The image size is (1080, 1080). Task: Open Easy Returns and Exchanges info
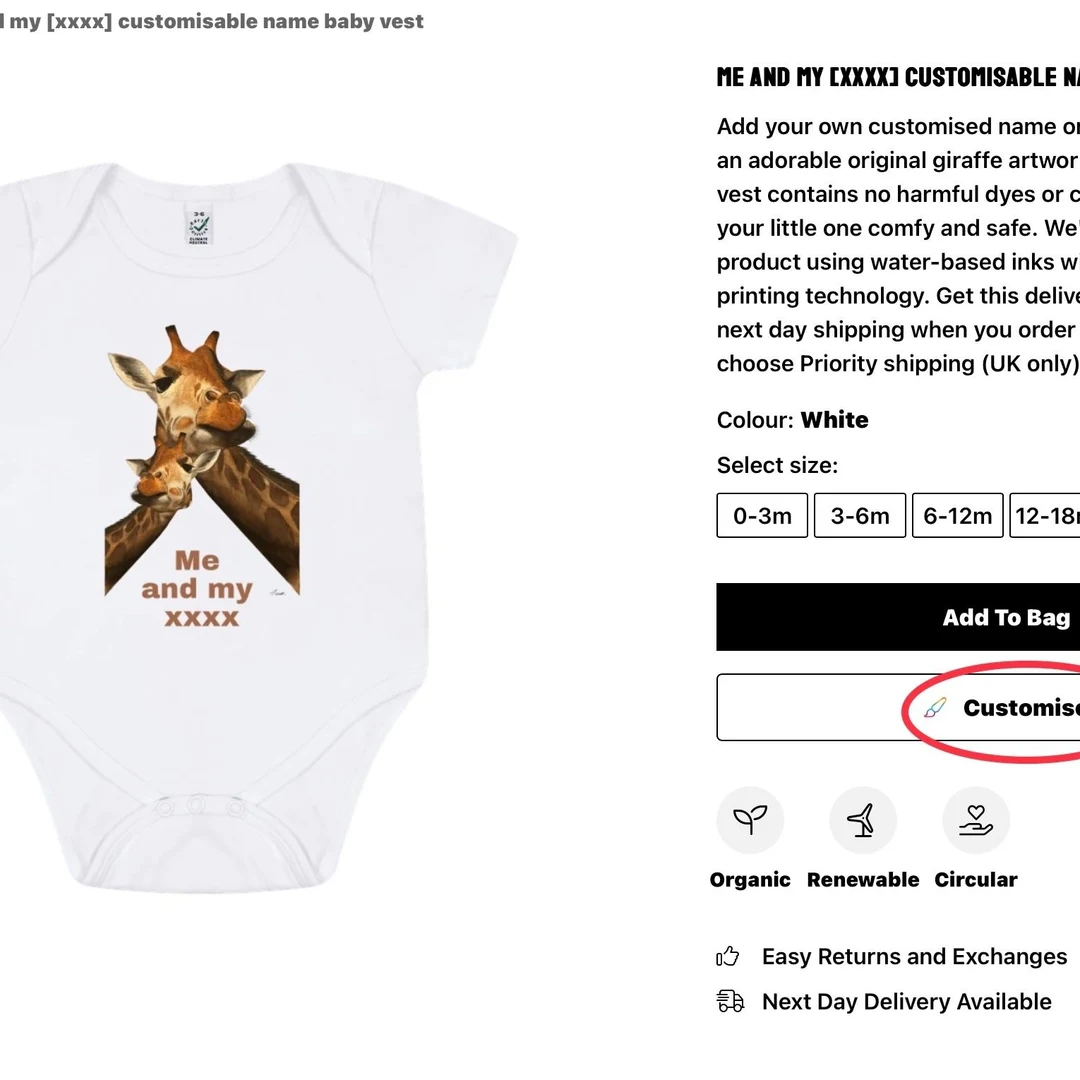[x=914, y=956]
